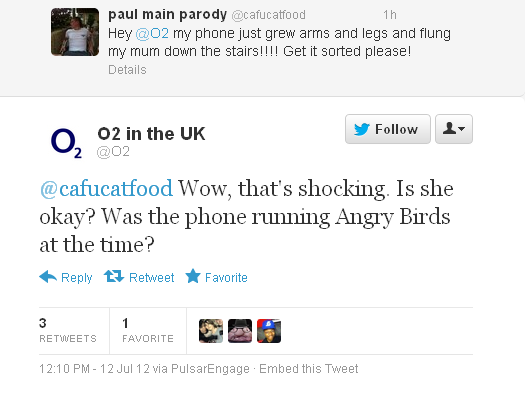526x396 pixels.
Task: Click the Retweet arrows icon
Action: (x=114, y=277)
